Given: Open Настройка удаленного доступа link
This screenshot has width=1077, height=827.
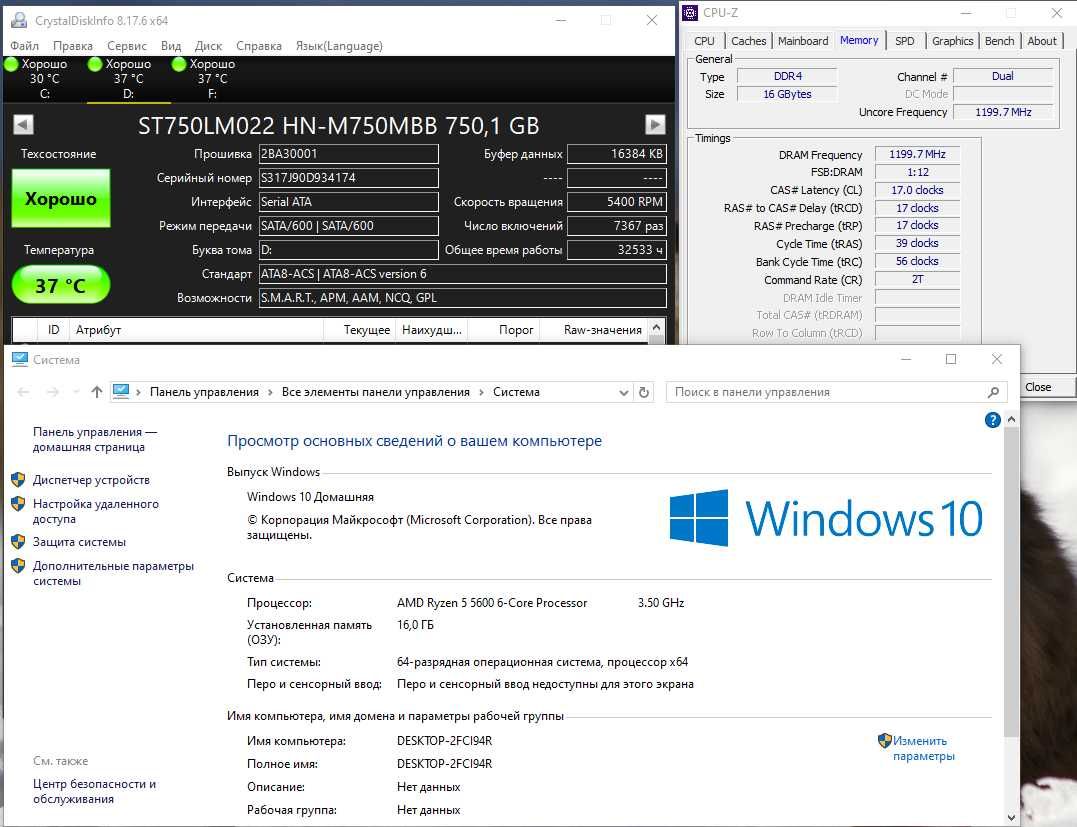Looking at the screenshot, I should [95, 512].
